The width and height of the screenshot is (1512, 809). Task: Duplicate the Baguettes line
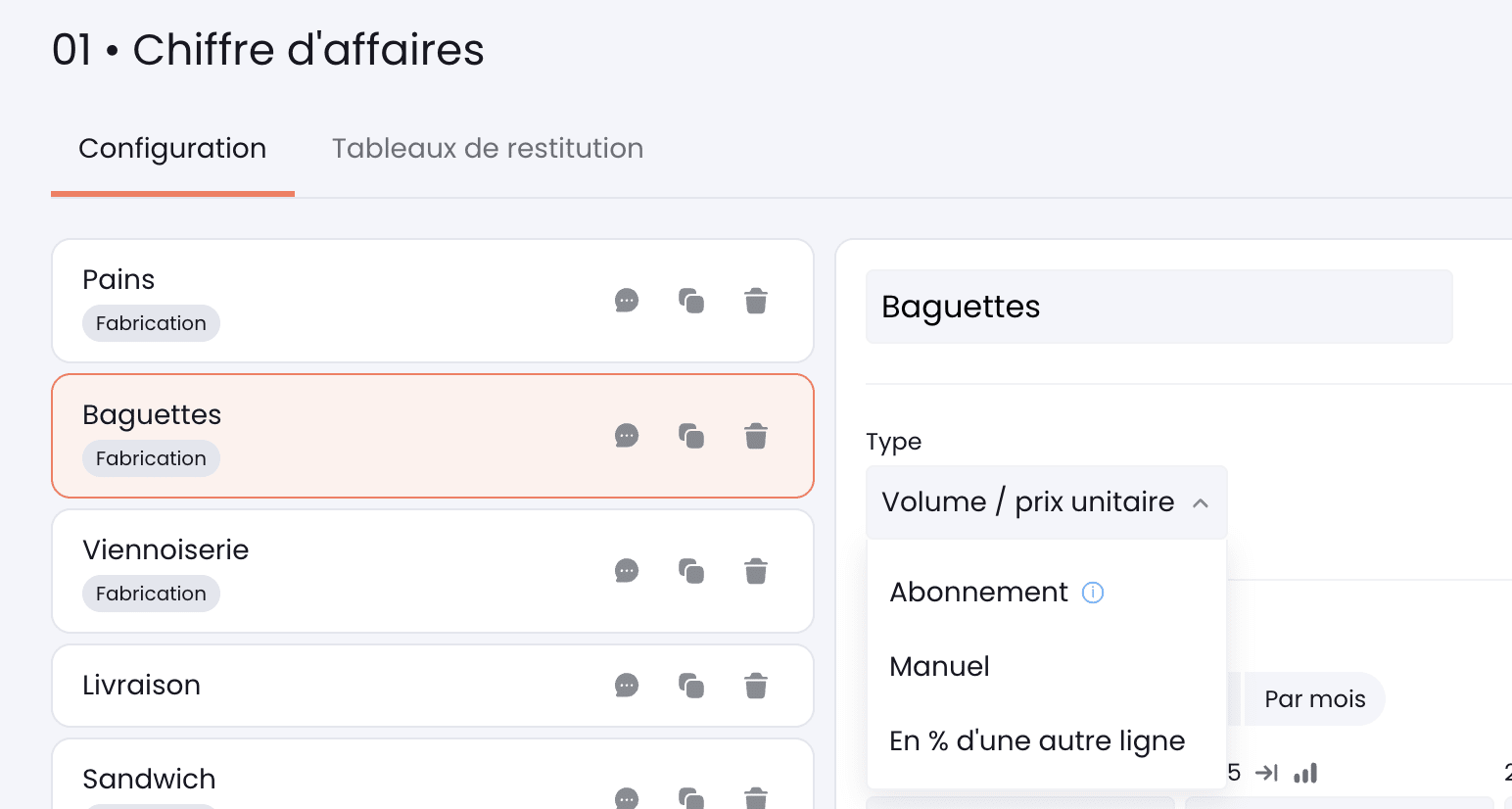691,436
